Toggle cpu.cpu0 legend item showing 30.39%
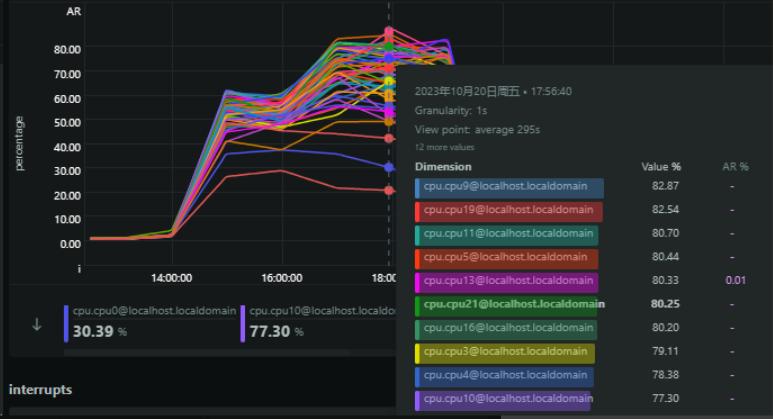Screen dimensions: 773x419 pyautogui.click(x=150, y=323)
